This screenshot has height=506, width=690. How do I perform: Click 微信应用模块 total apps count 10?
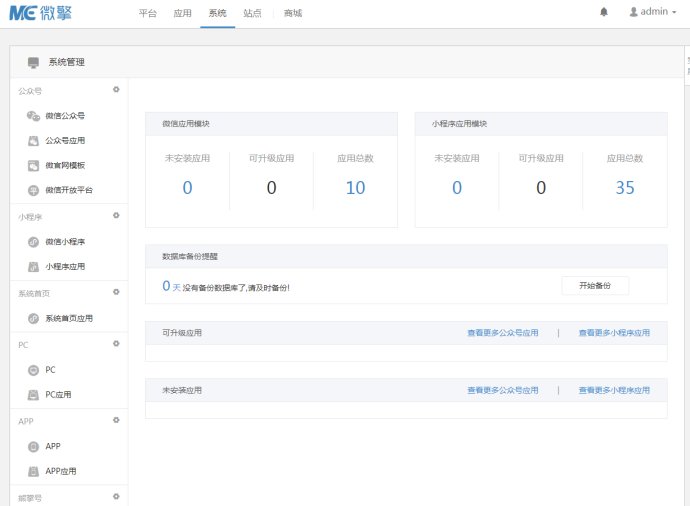tap(356, 188)
